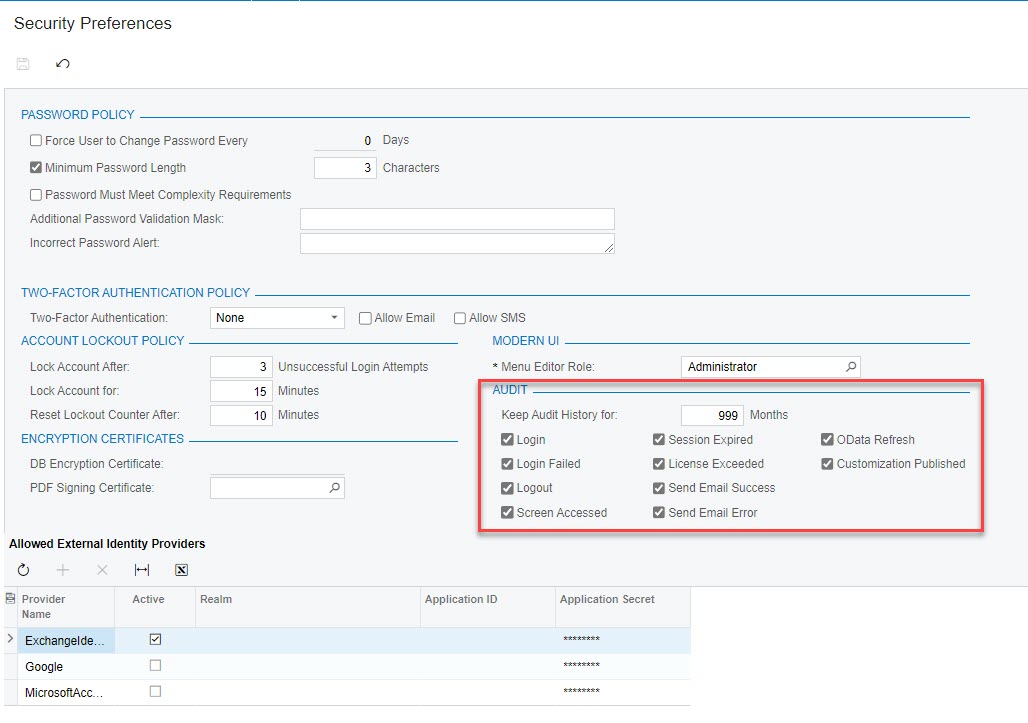Click the row arrow beside ExchangeIde
The height and width of the screenshot is (723, 1028).
[x=10, y=638]
